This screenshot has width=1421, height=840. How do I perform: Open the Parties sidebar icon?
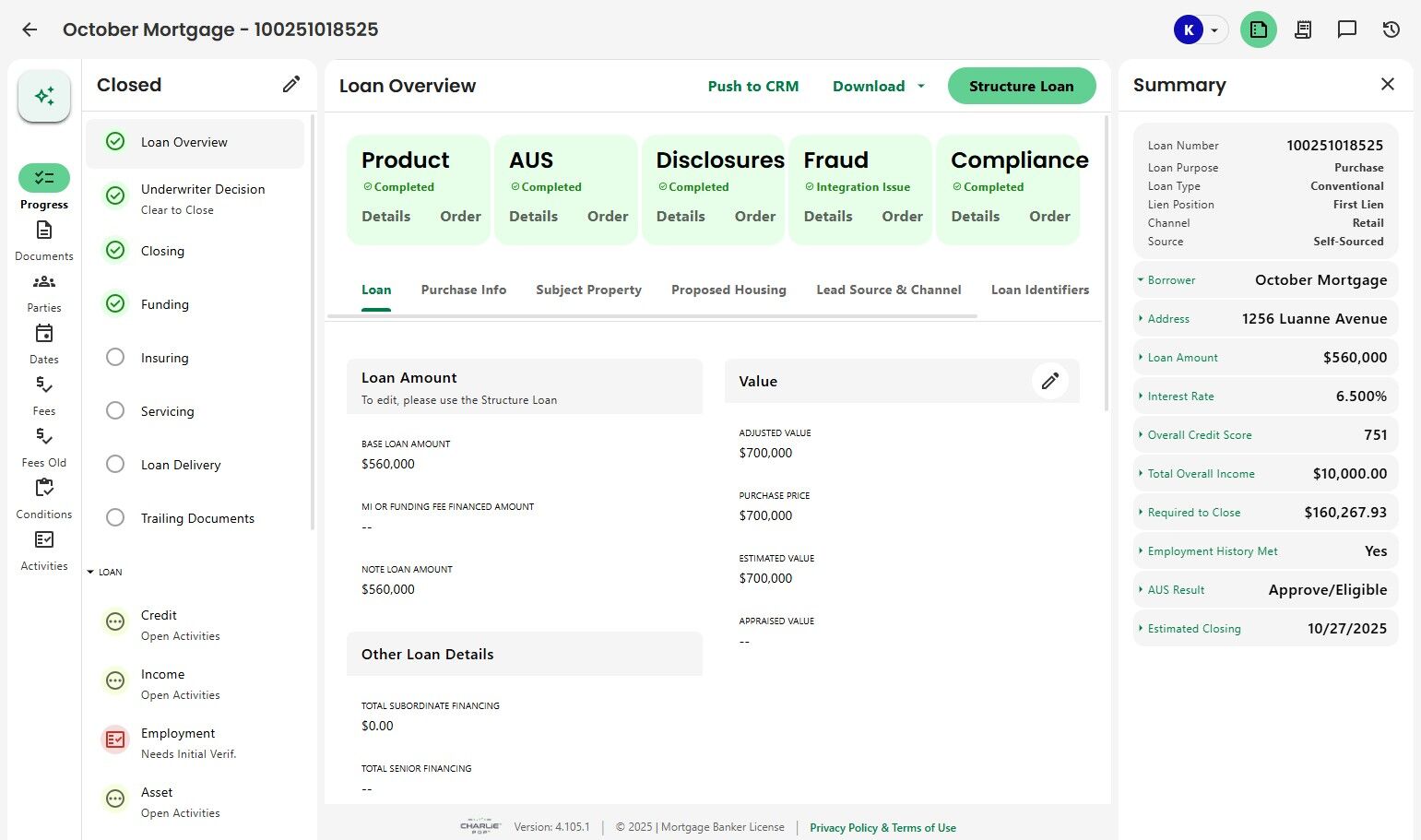(x=44, y=282)
